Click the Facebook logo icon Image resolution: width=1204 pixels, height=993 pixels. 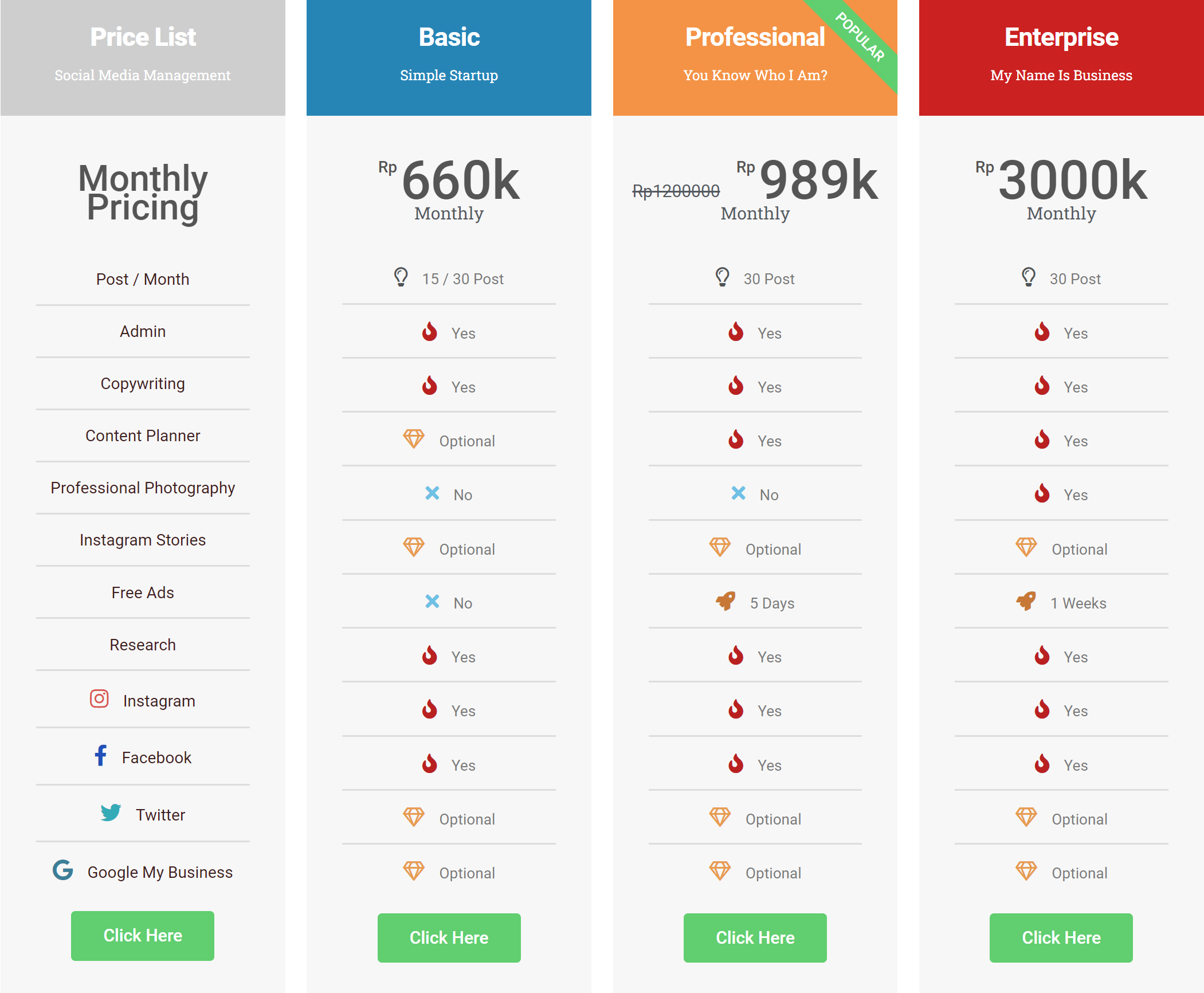coord(101,756)
